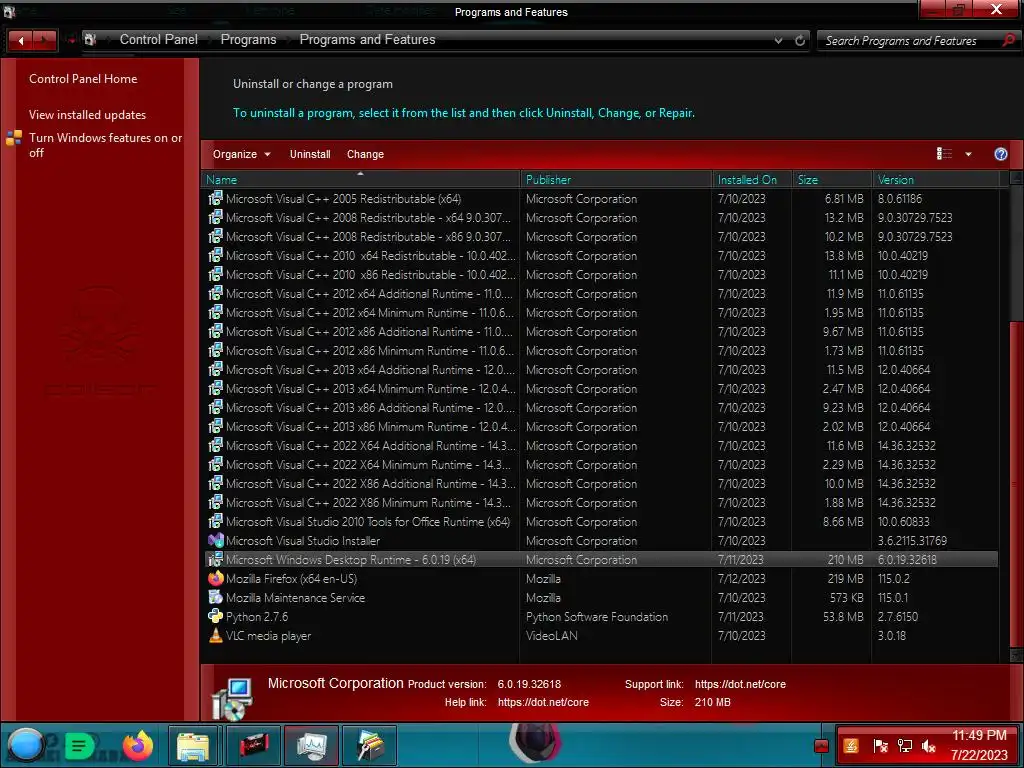
Task: Click the shield icon beside Turn Windows features
Action: 14,138
